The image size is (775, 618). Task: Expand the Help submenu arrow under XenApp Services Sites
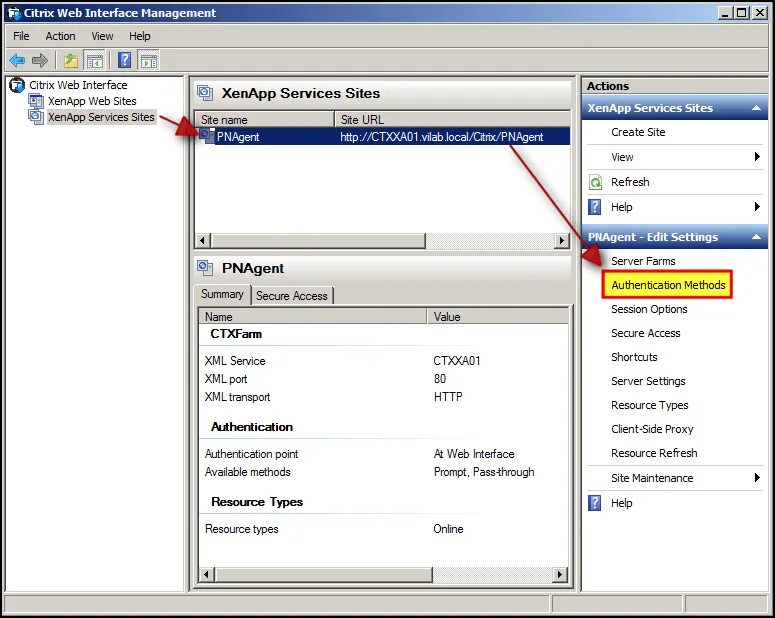(757, 207)
